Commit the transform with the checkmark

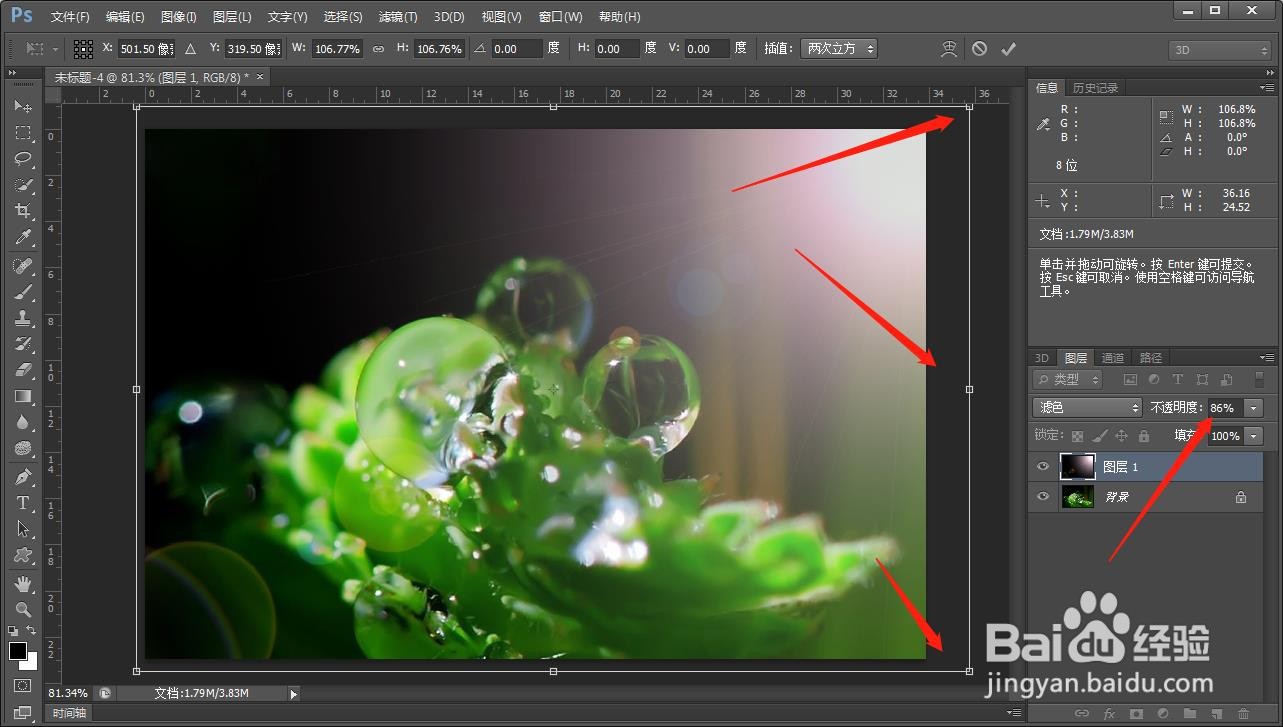tap(1008, 48)
